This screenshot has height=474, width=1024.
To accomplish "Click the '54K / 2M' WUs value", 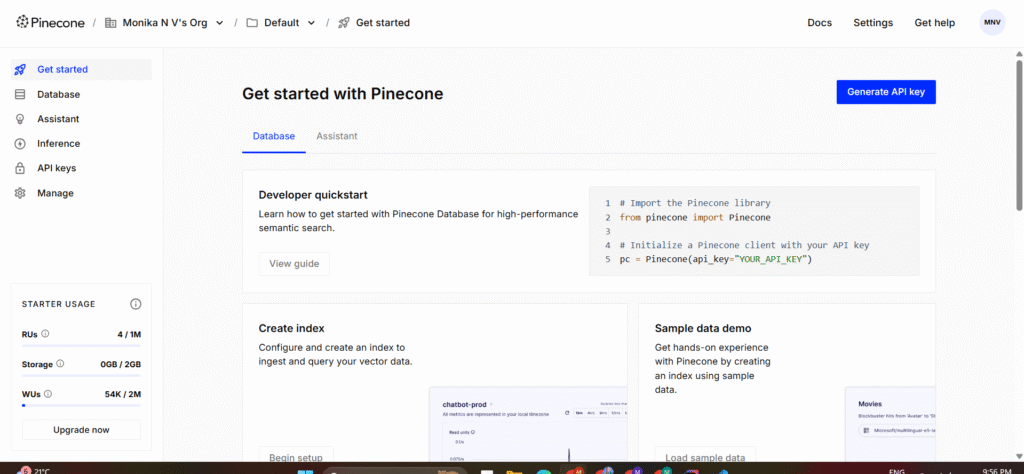I will point(123,394).
